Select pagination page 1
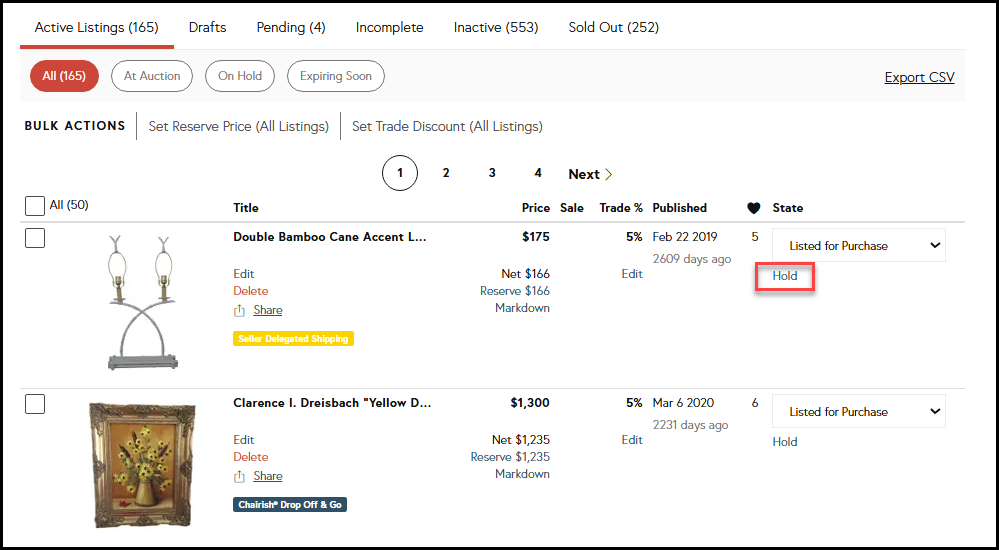This screenshot has width=999, height=550. pos(400,173)
